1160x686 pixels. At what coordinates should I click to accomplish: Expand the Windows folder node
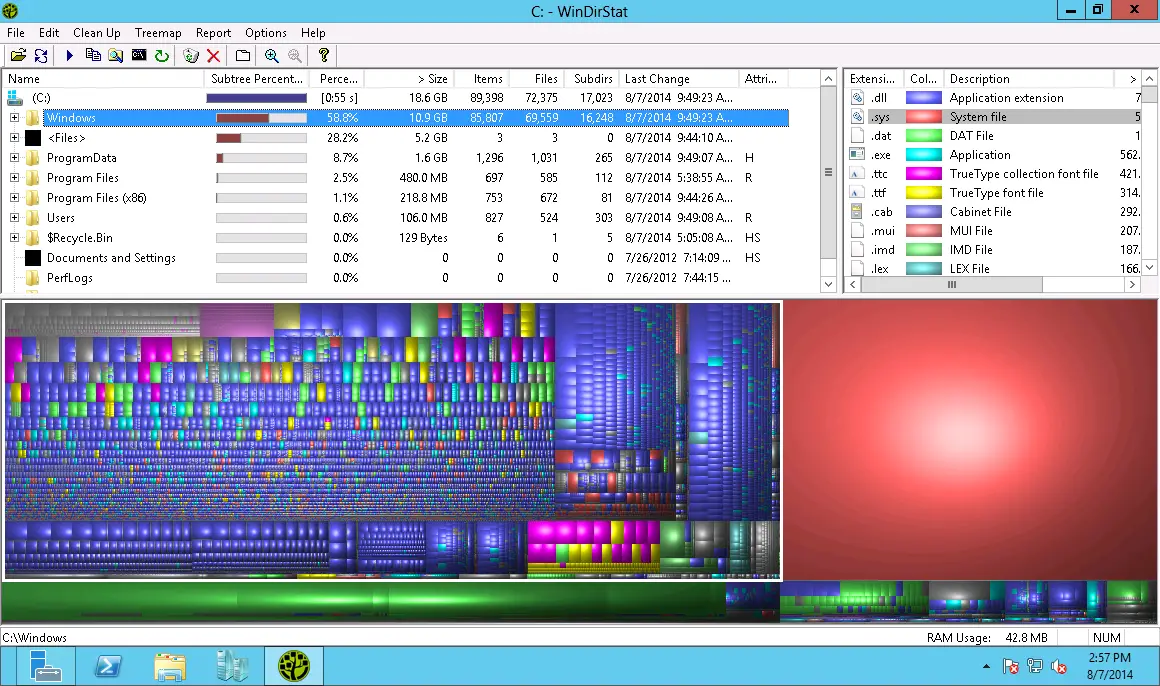[14, 118]
